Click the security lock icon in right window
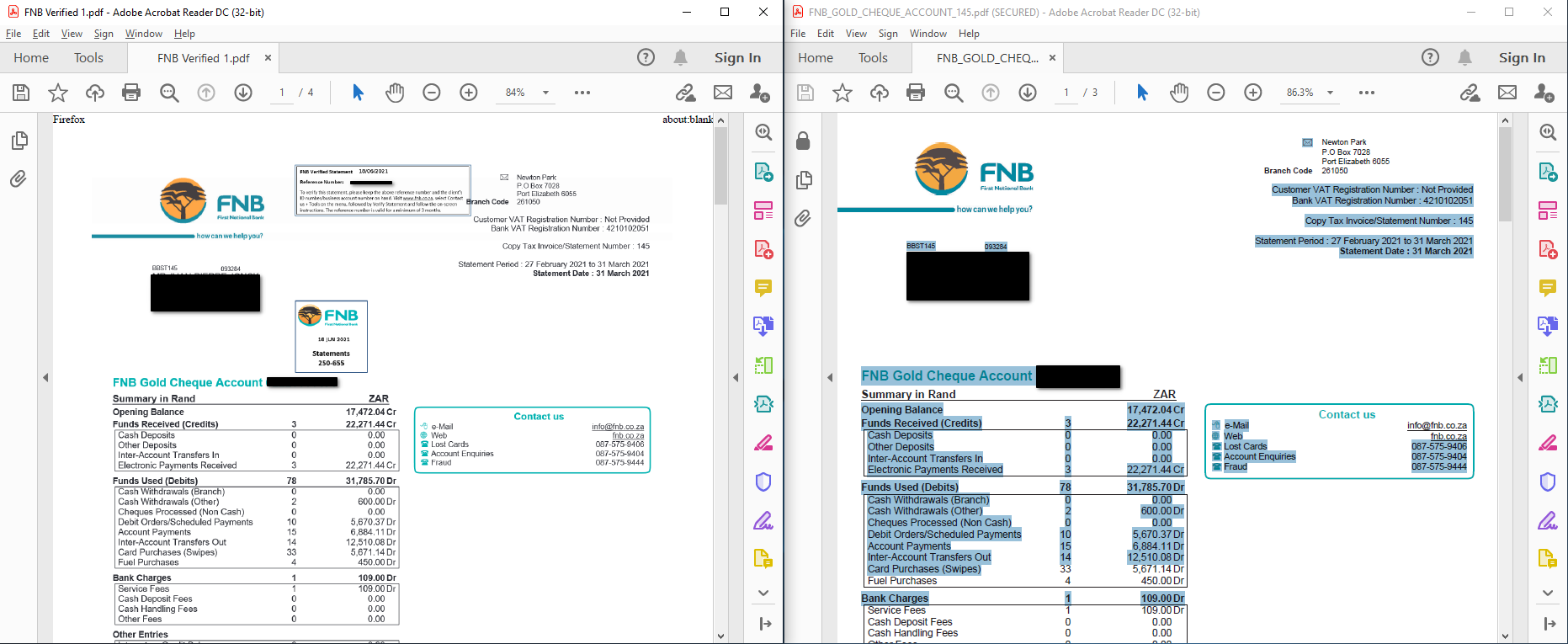Viewport: 1568px width, 644px height. tap(803, 141)
